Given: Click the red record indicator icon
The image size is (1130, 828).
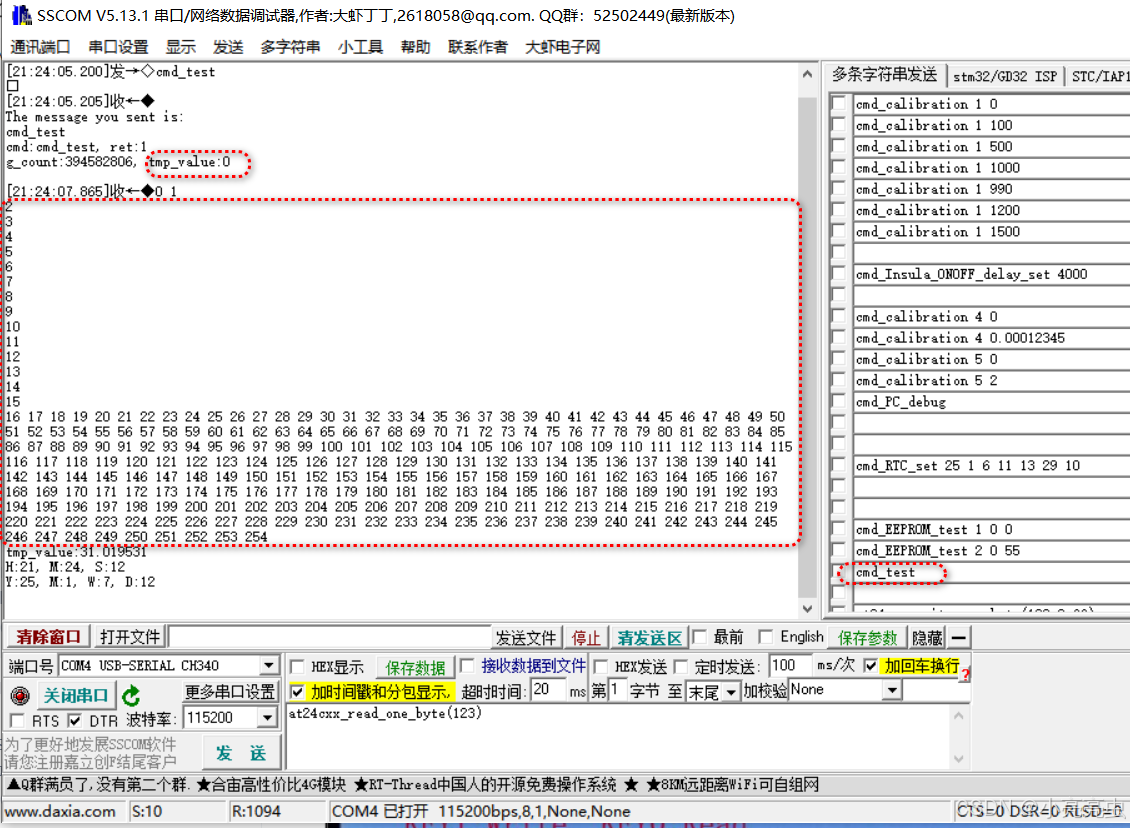Looking at the screenshot, I should pos(19,695).
